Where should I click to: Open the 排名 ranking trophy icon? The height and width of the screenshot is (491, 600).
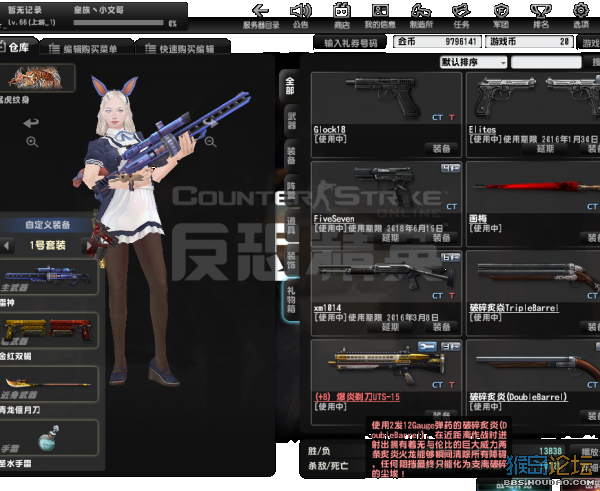coord(541,11)
